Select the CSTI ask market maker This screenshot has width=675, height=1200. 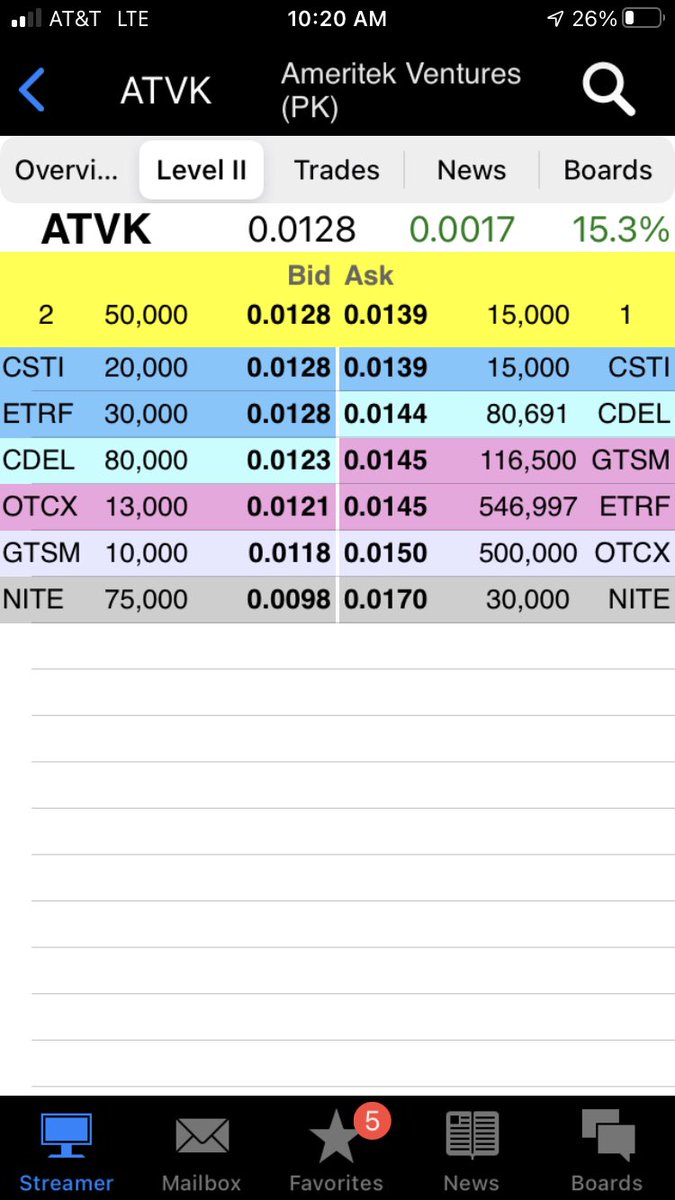point(639,367)
